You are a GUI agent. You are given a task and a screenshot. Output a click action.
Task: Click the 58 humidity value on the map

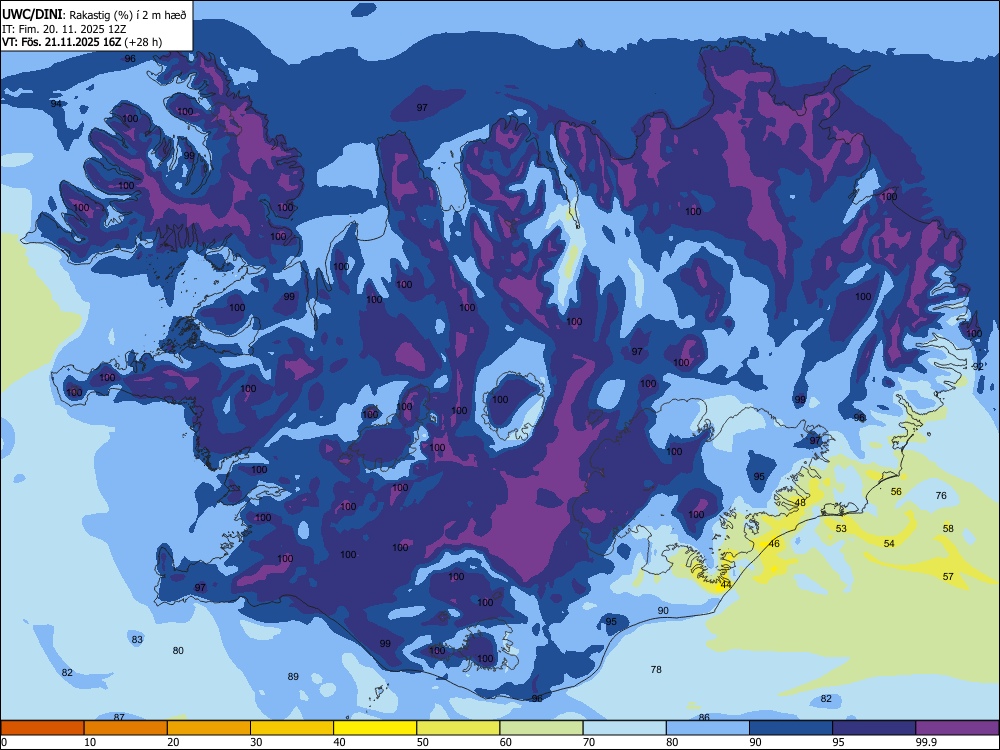pos(948,529)
